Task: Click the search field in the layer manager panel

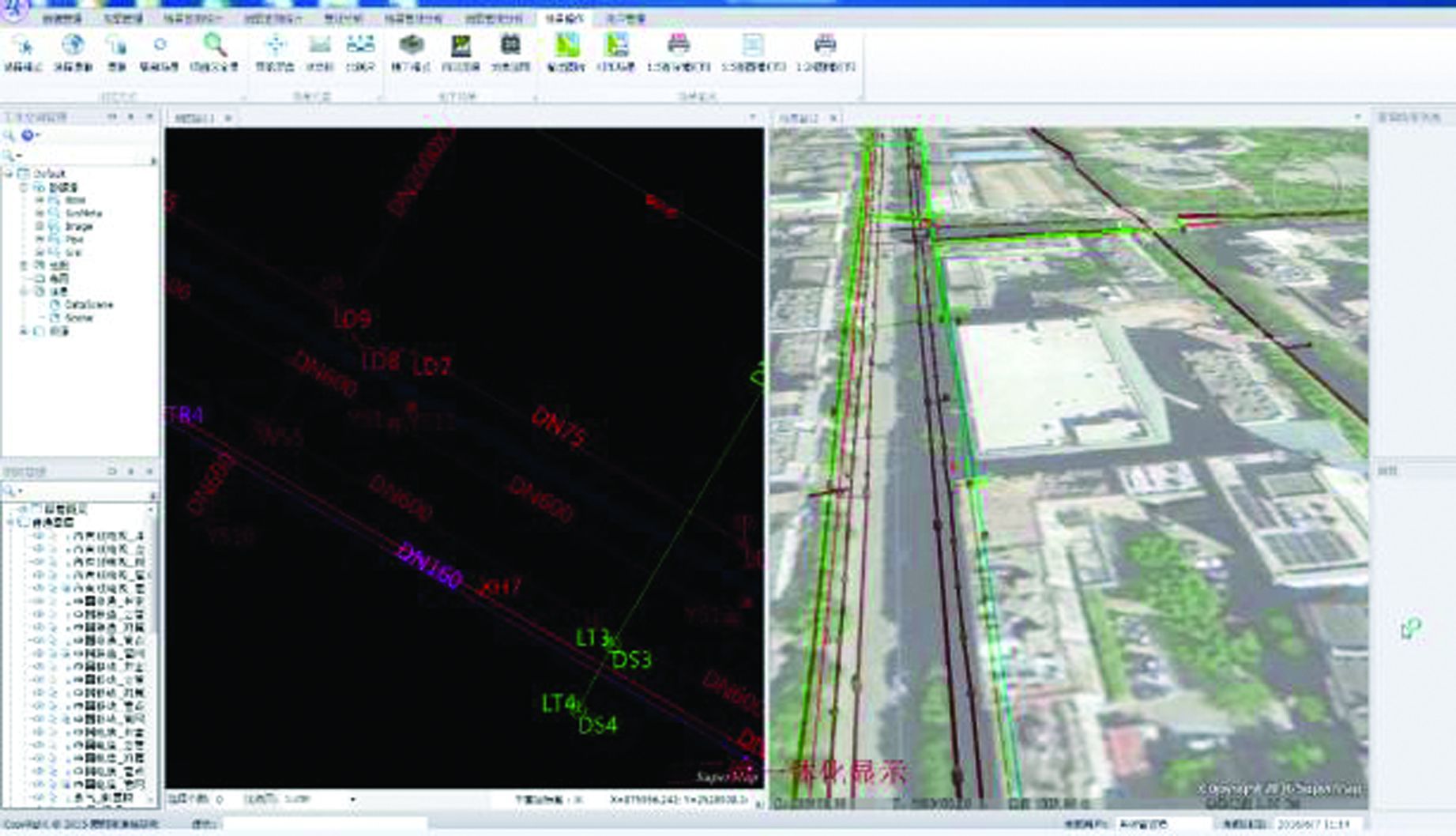Action: click(79, 491)
